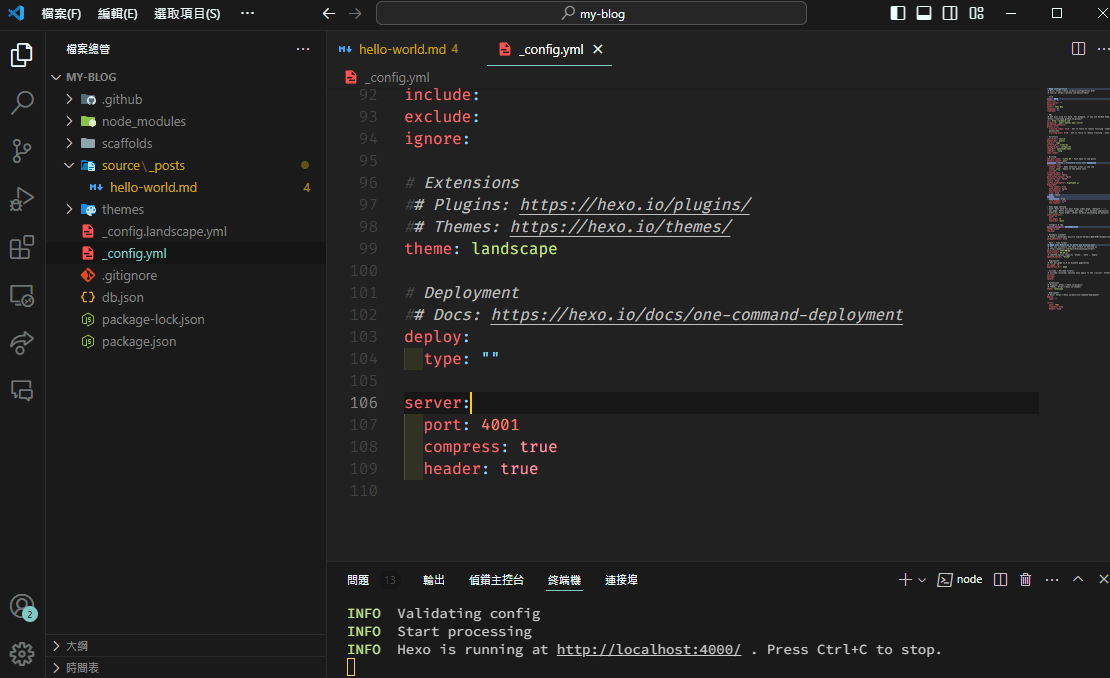Split the editor to the right
Image resolution: width=1110 pixels, height=678 pixels.
[1078, 49]
